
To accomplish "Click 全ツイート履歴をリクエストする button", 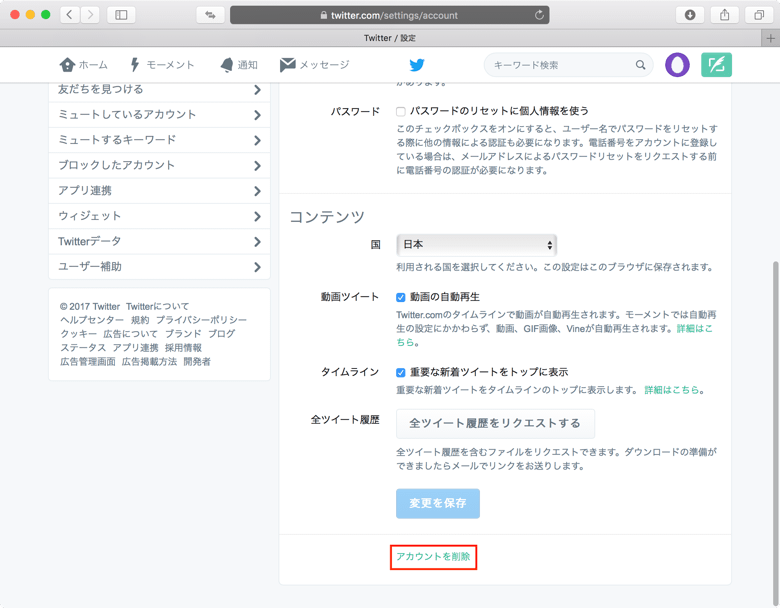I will [x=495, y=423].
